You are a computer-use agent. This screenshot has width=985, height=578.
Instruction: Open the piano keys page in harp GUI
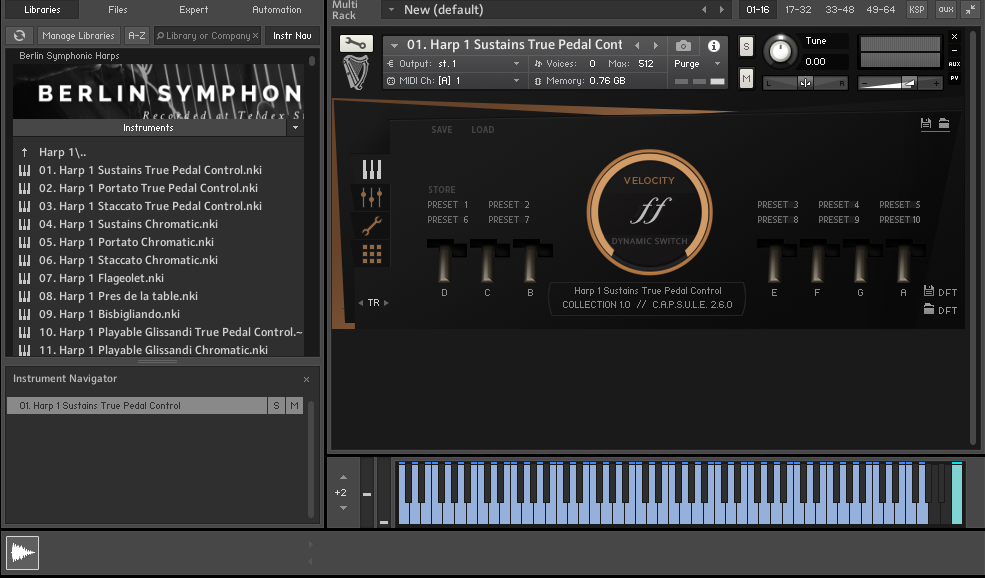(371, 170)
